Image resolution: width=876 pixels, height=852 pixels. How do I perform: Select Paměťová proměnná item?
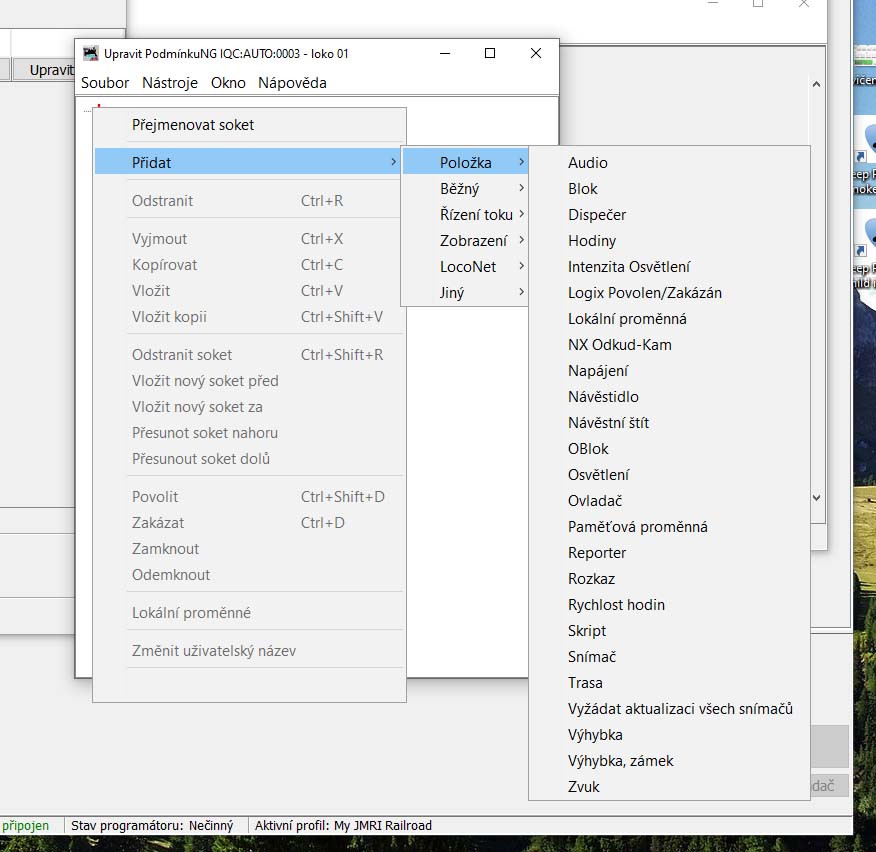[638, 527]
